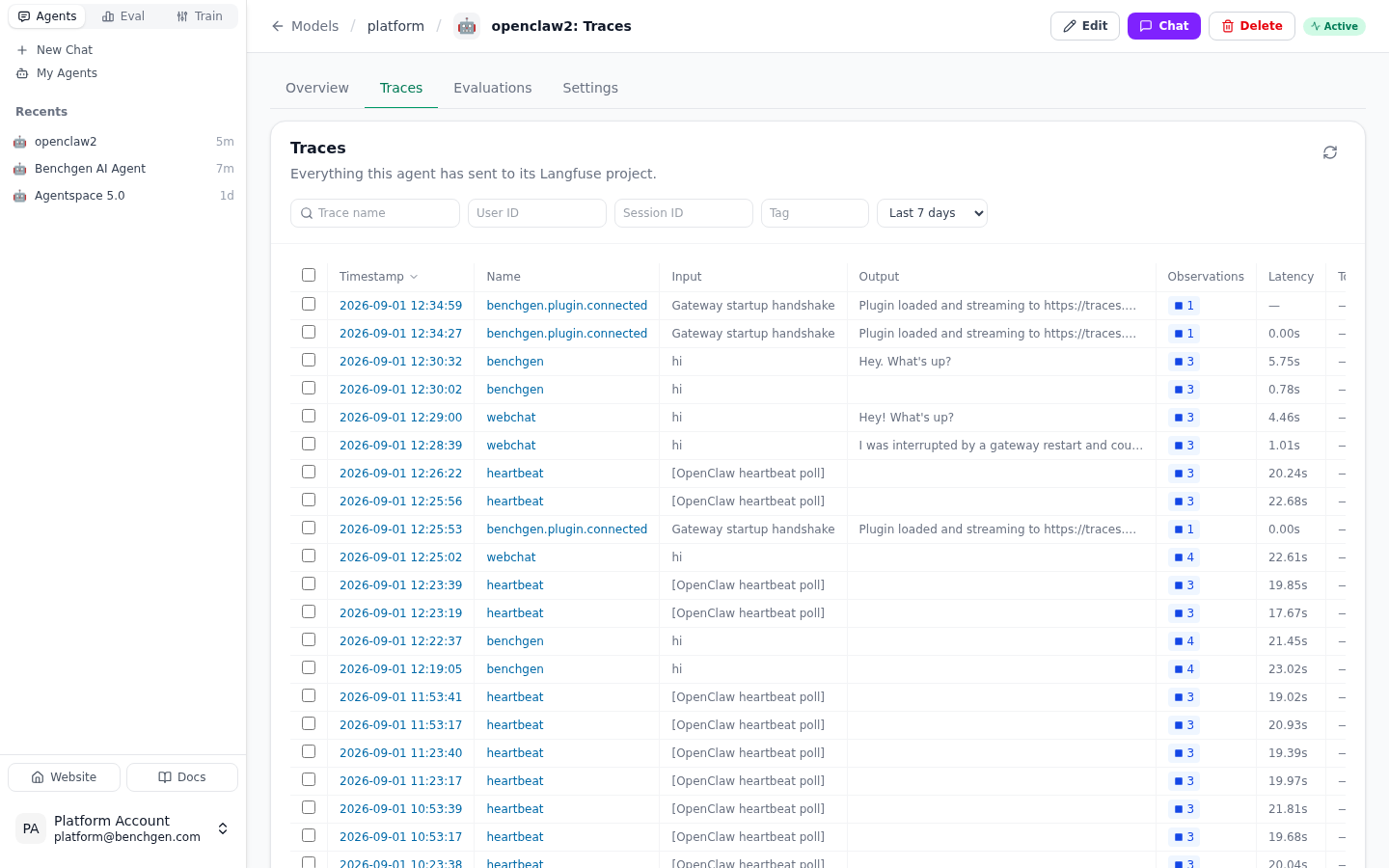Select the checkbox for webchat trace 12:29:00
Screen dimensions: 1389x868
point(309,416)
